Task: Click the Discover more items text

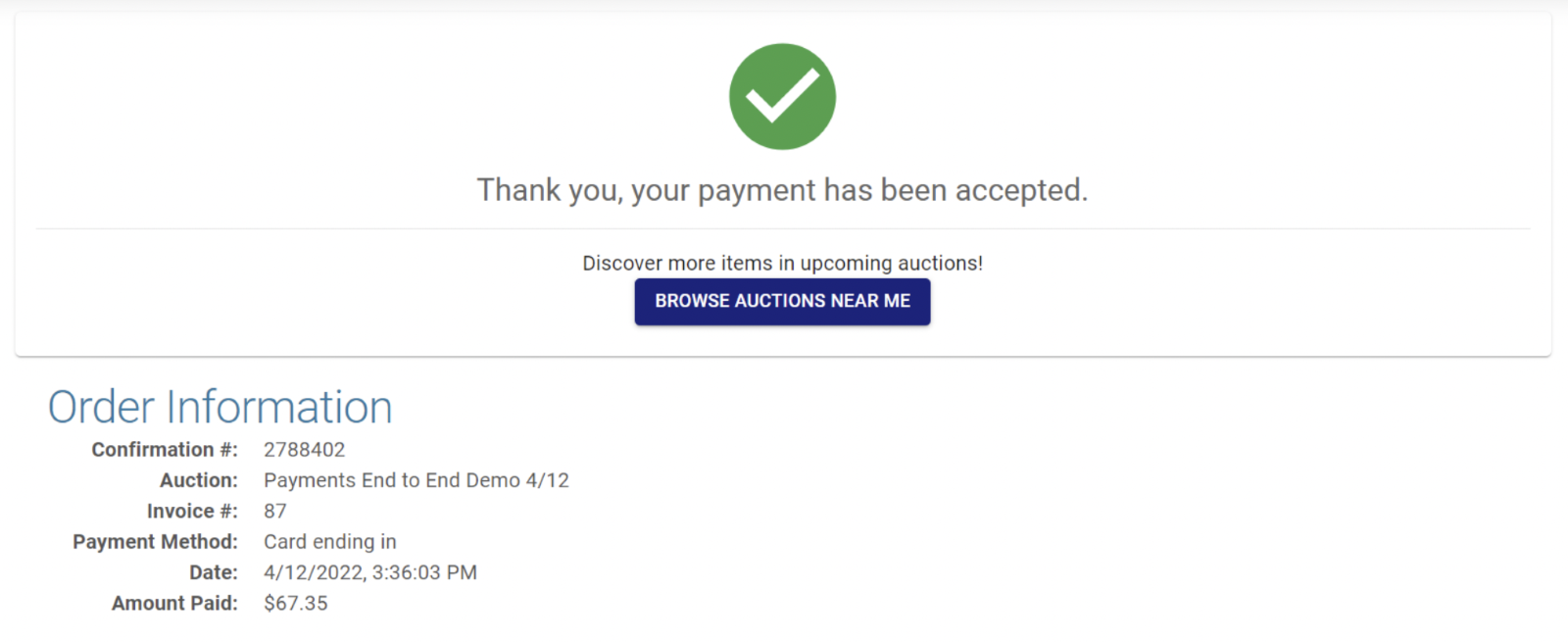Action: pos(782,263)
